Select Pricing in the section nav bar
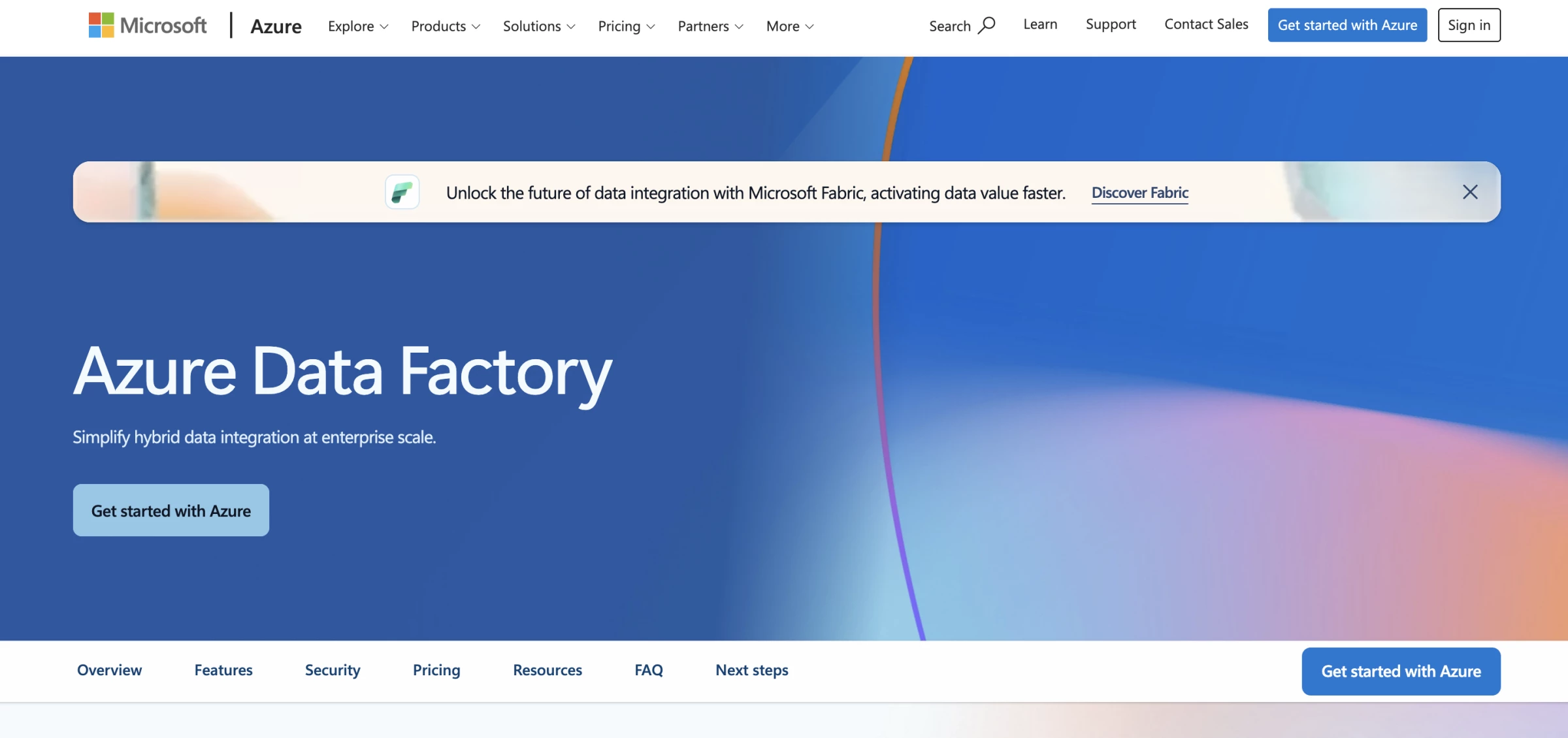1568x738 pixels. (x=436, y=670)
